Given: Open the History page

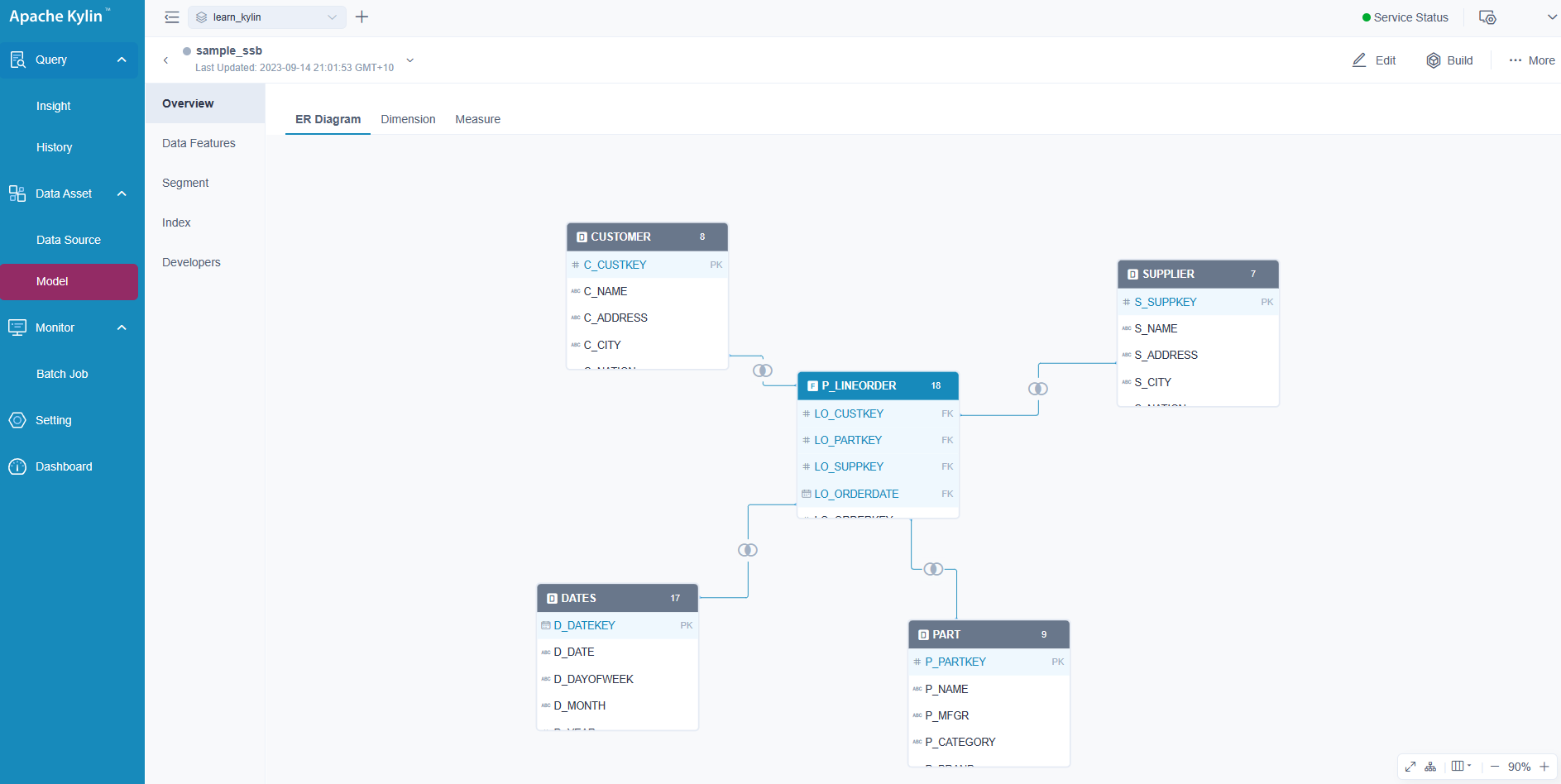Looking at the screenshot, I should coord(55,147).
